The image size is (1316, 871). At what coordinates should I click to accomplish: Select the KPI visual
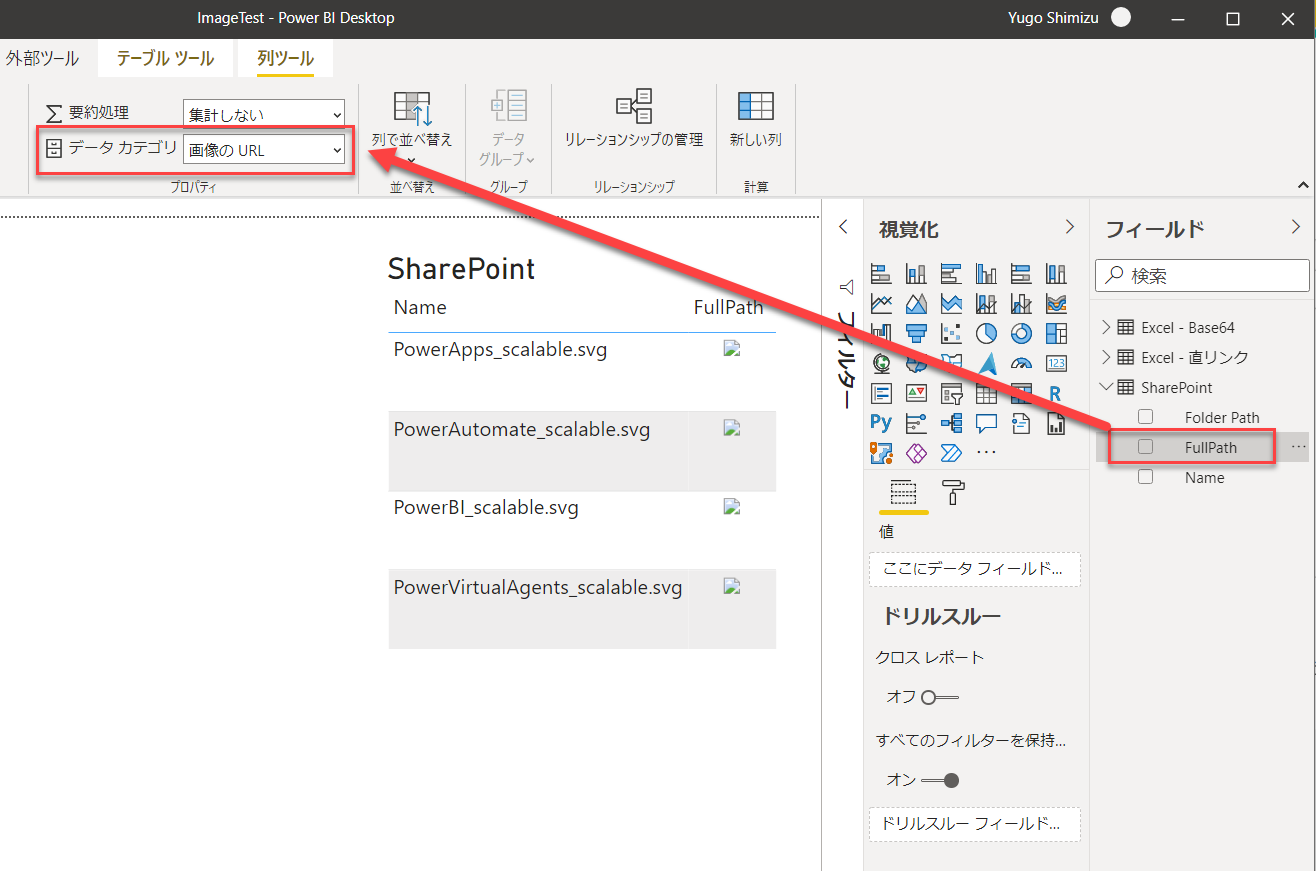click(x=916, y=393)
